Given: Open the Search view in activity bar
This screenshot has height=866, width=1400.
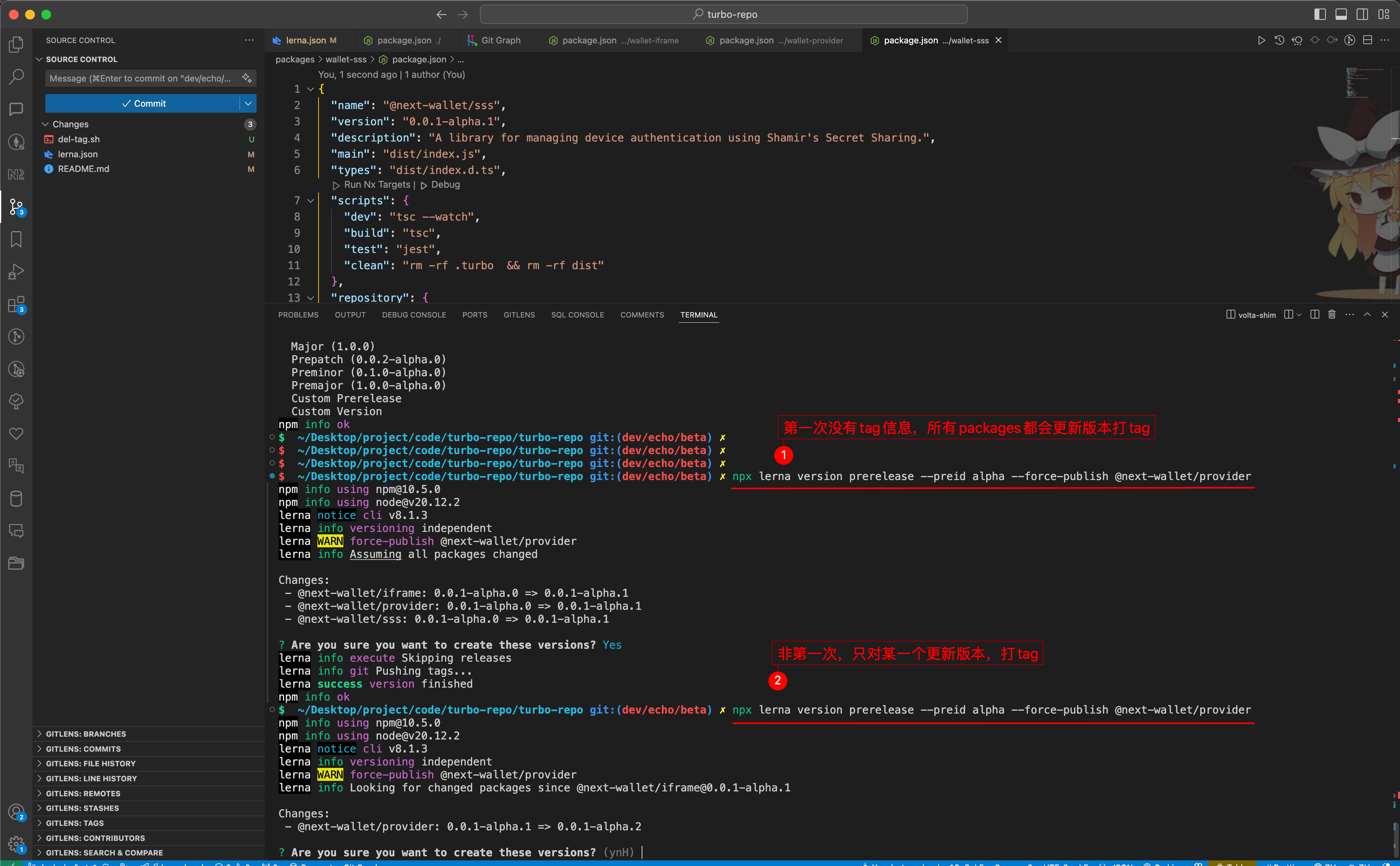Looking at the screenshot, I should point(16,76).
